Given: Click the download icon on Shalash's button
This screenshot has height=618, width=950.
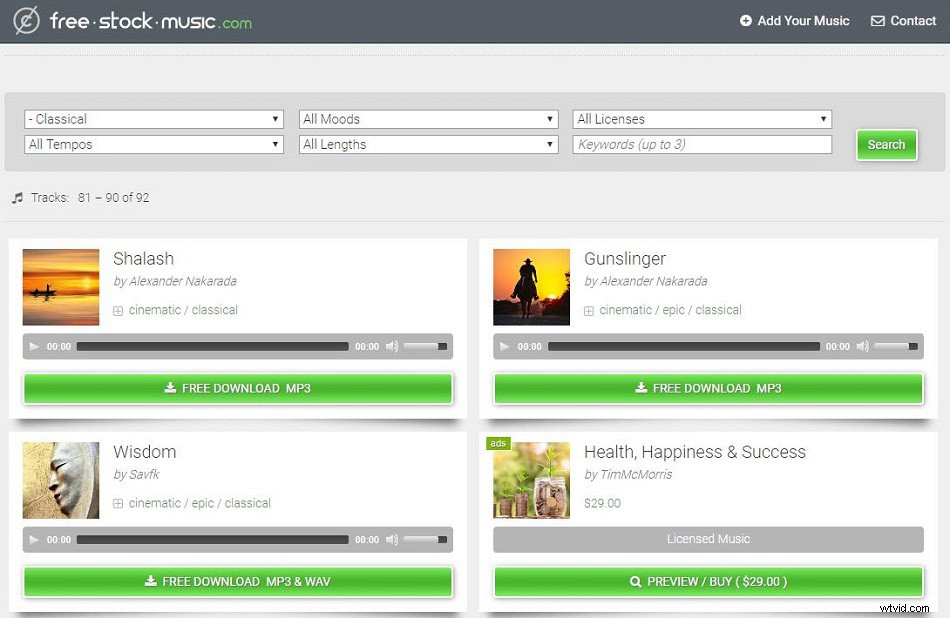Looking at the screenshot, I should coord(170,388).
